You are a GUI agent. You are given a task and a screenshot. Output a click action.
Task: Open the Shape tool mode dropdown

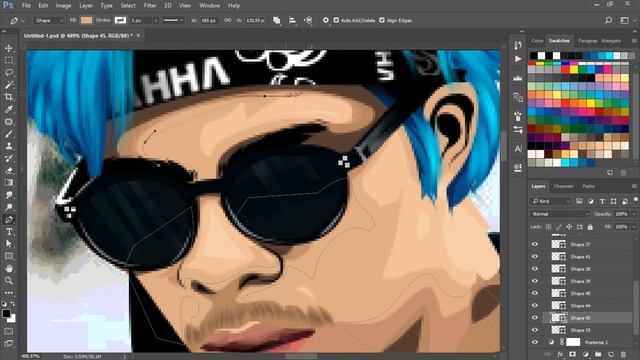click(48, 20)
